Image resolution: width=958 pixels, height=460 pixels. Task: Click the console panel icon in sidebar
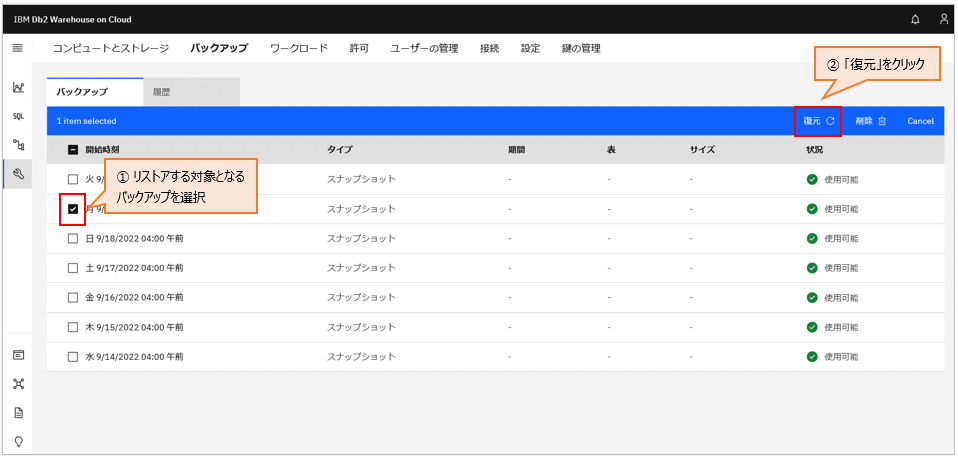coord(18,355)
